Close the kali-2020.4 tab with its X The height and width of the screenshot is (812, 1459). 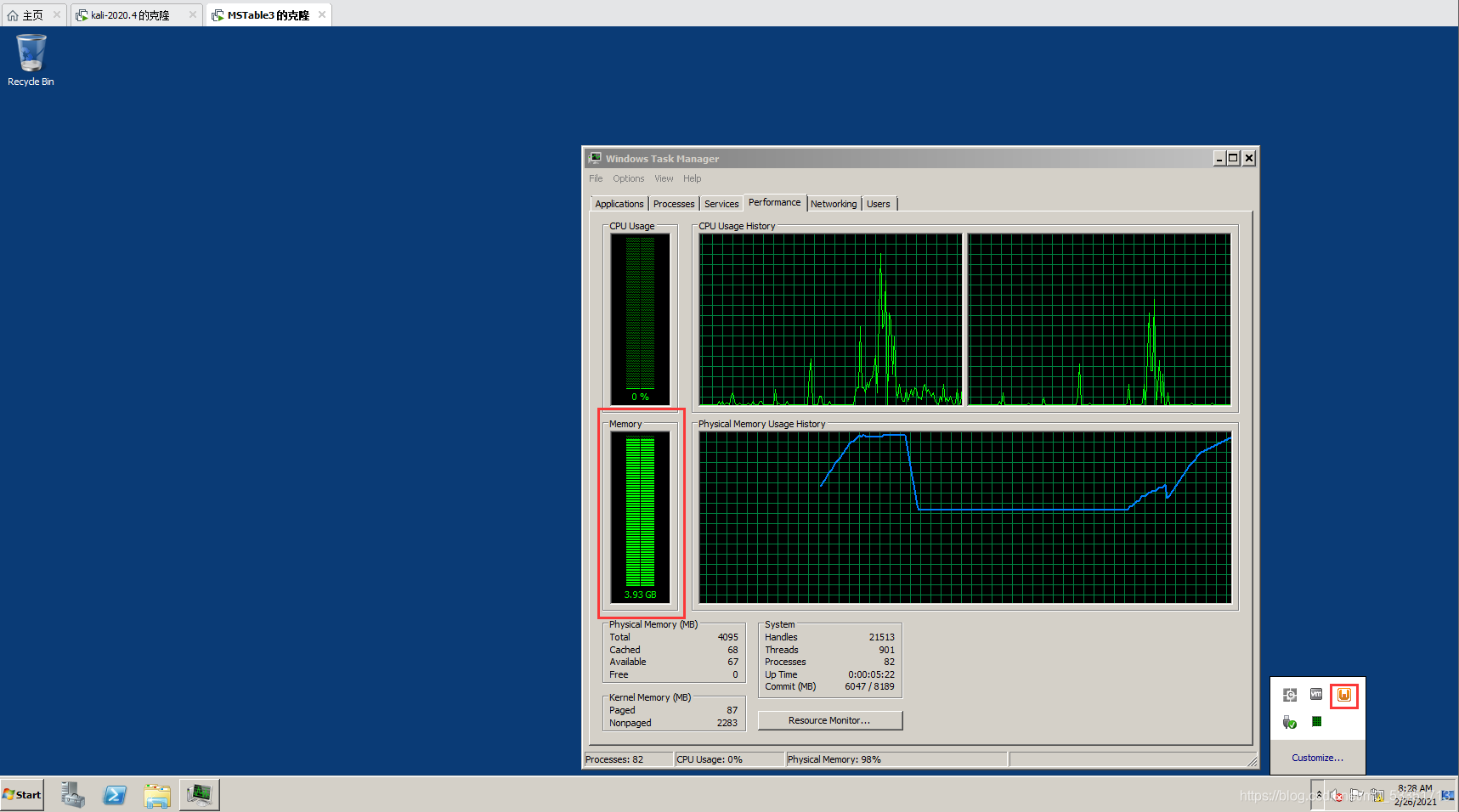click(x=193, y=14)
